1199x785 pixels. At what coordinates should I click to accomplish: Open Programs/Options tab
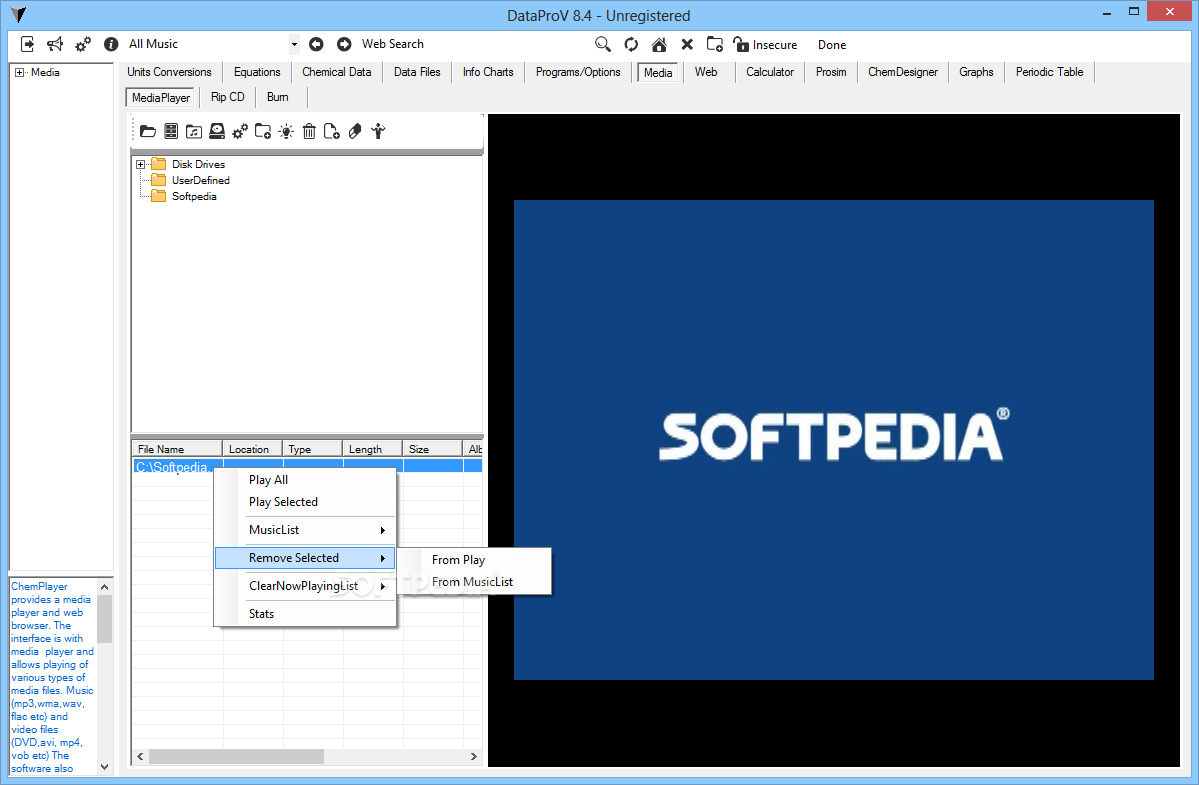578,72
